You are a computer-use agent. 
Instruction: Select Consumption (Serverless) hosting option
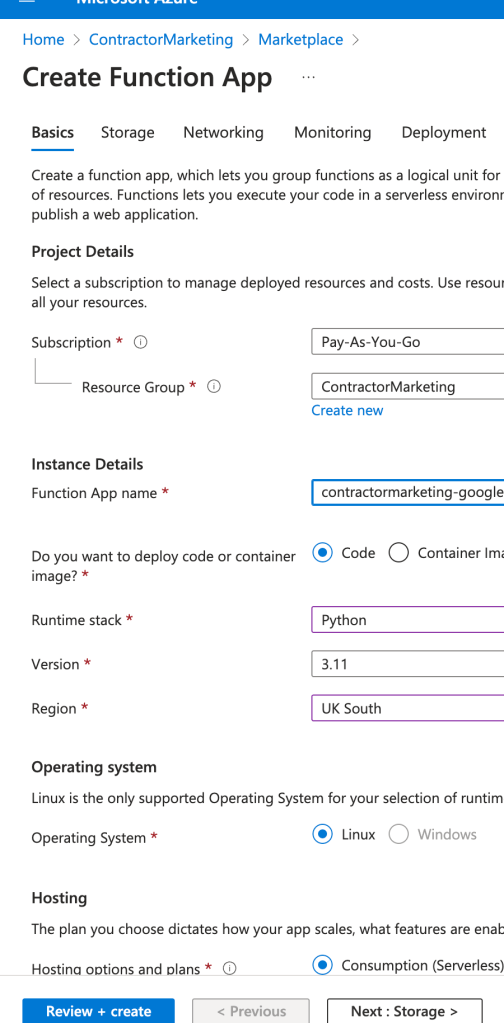coord(322,965)
